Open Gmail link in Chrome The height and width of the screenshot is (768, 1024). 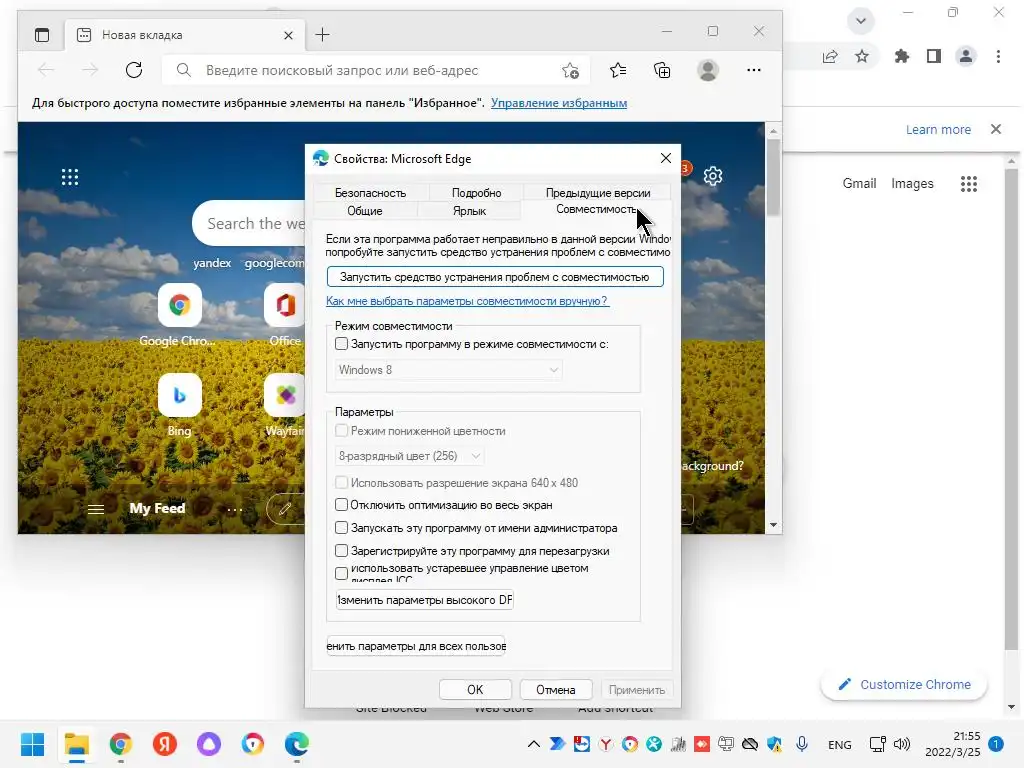point(859,184)
